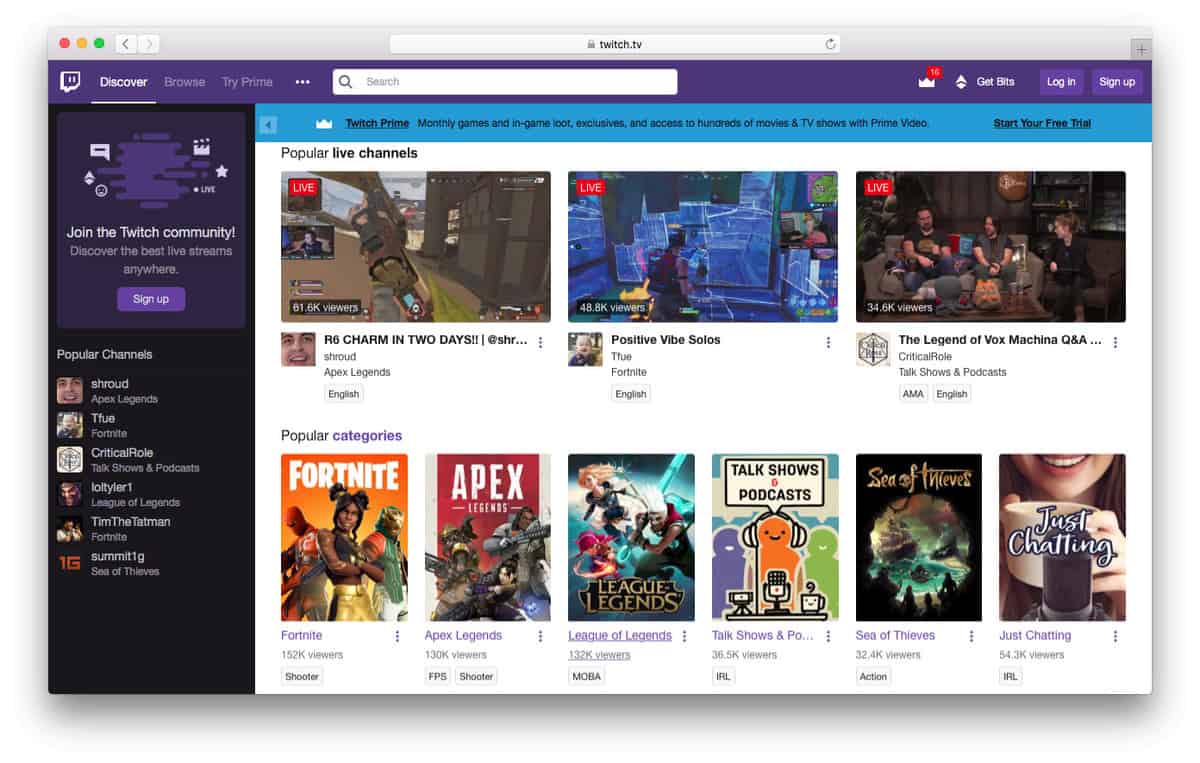The height and width of the screenshot is (763, 1200).
Task: Click the Log in button
Action: coord(1061,82)
